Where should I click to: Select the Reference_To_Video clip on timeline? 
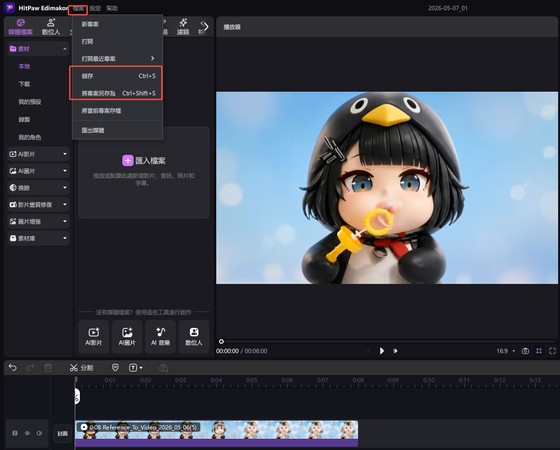(x=216, y=433)
